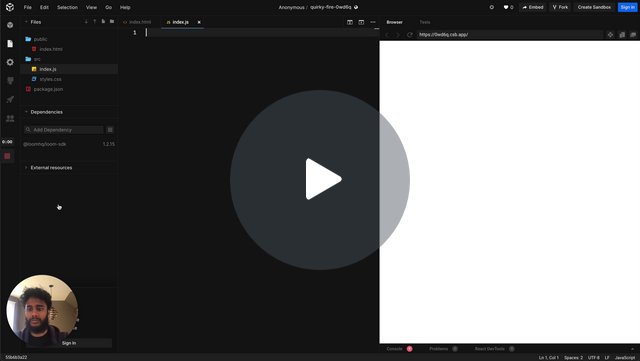
Task: Click the heart like icon
Action: (506, 7)
